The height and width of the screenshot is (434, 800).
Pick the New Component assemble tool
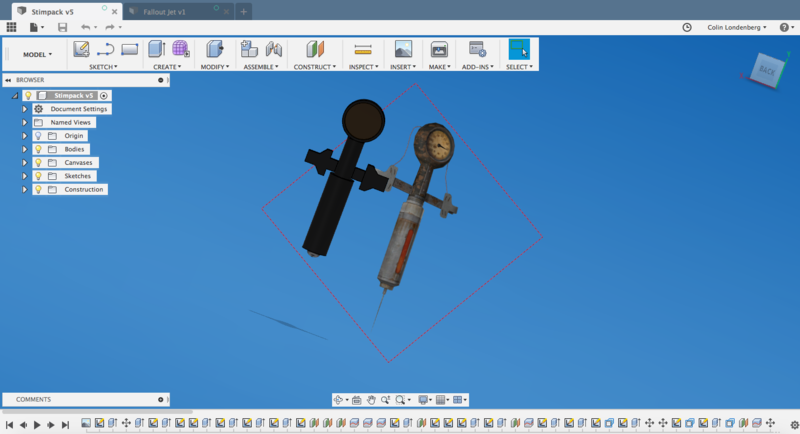(x=249, y=49)
